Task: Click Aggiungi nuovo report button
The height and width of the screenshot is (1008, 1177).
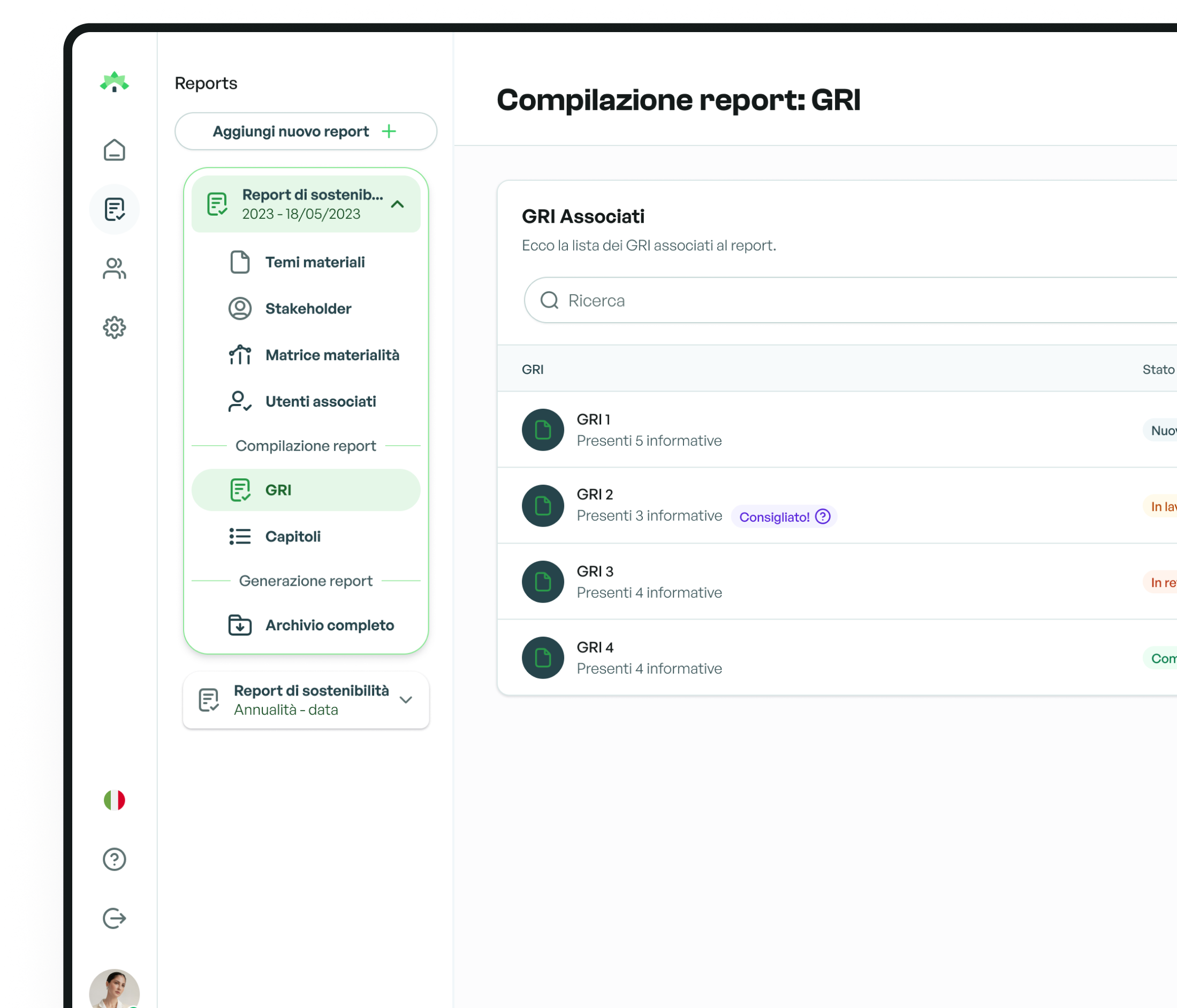Action: (x=306, y=131)
